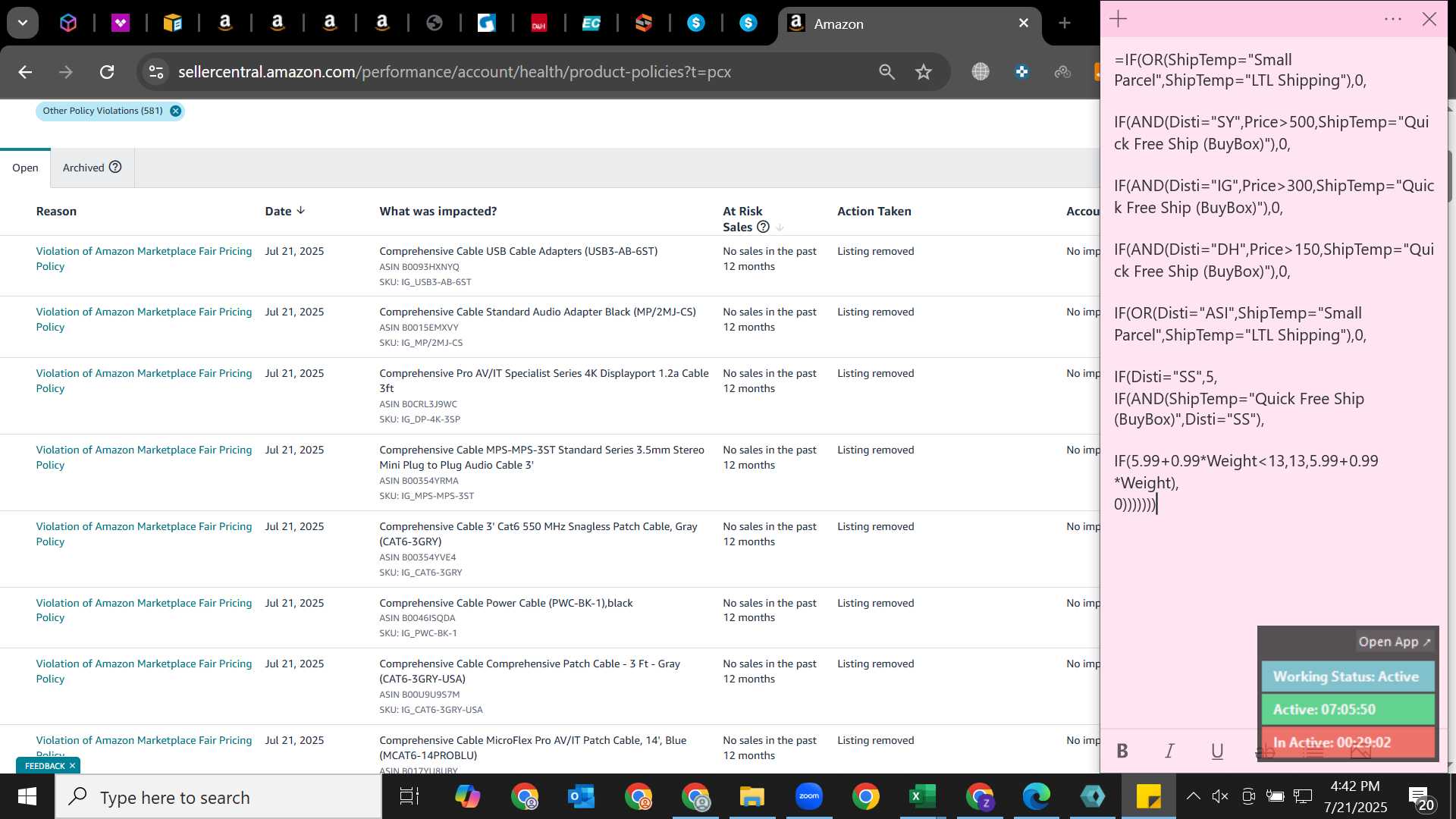Screen dimensions: 1456x819
Task: Switch to the grey globe icon tab
Action: pyautogui.click(x=435, y=24)
